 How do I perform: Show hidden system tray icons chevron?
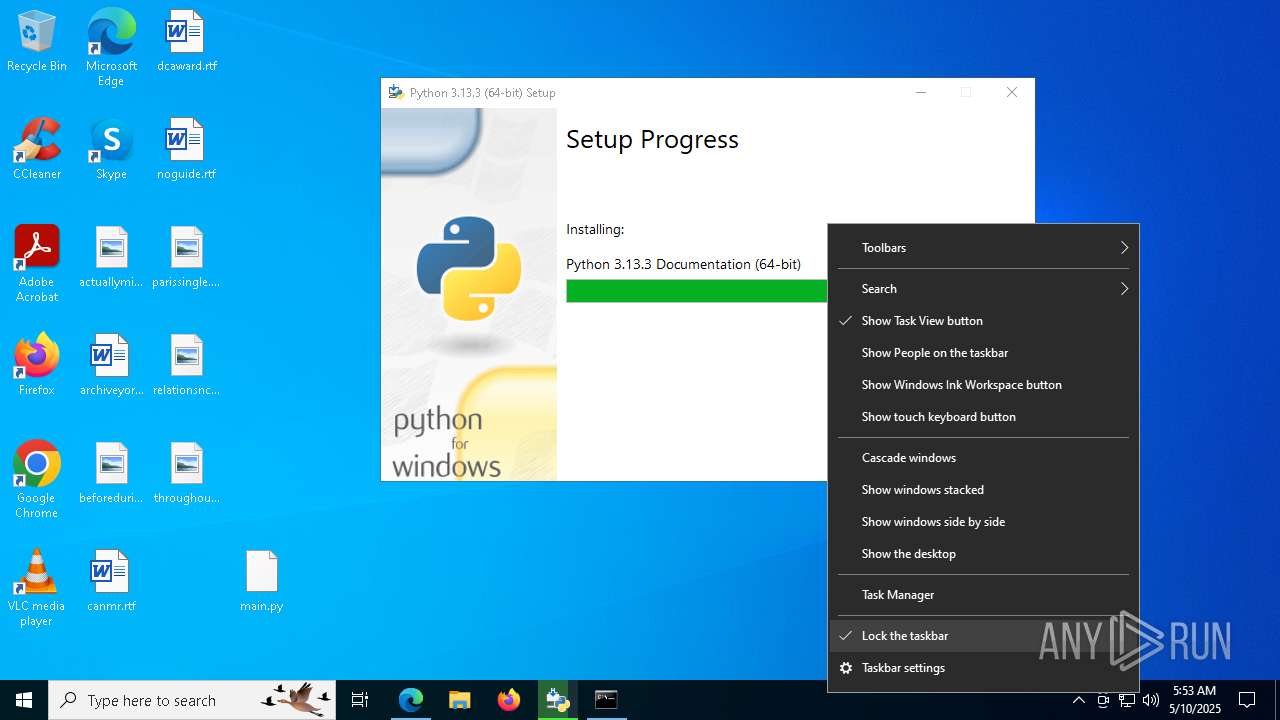[x=1078, y=700]
